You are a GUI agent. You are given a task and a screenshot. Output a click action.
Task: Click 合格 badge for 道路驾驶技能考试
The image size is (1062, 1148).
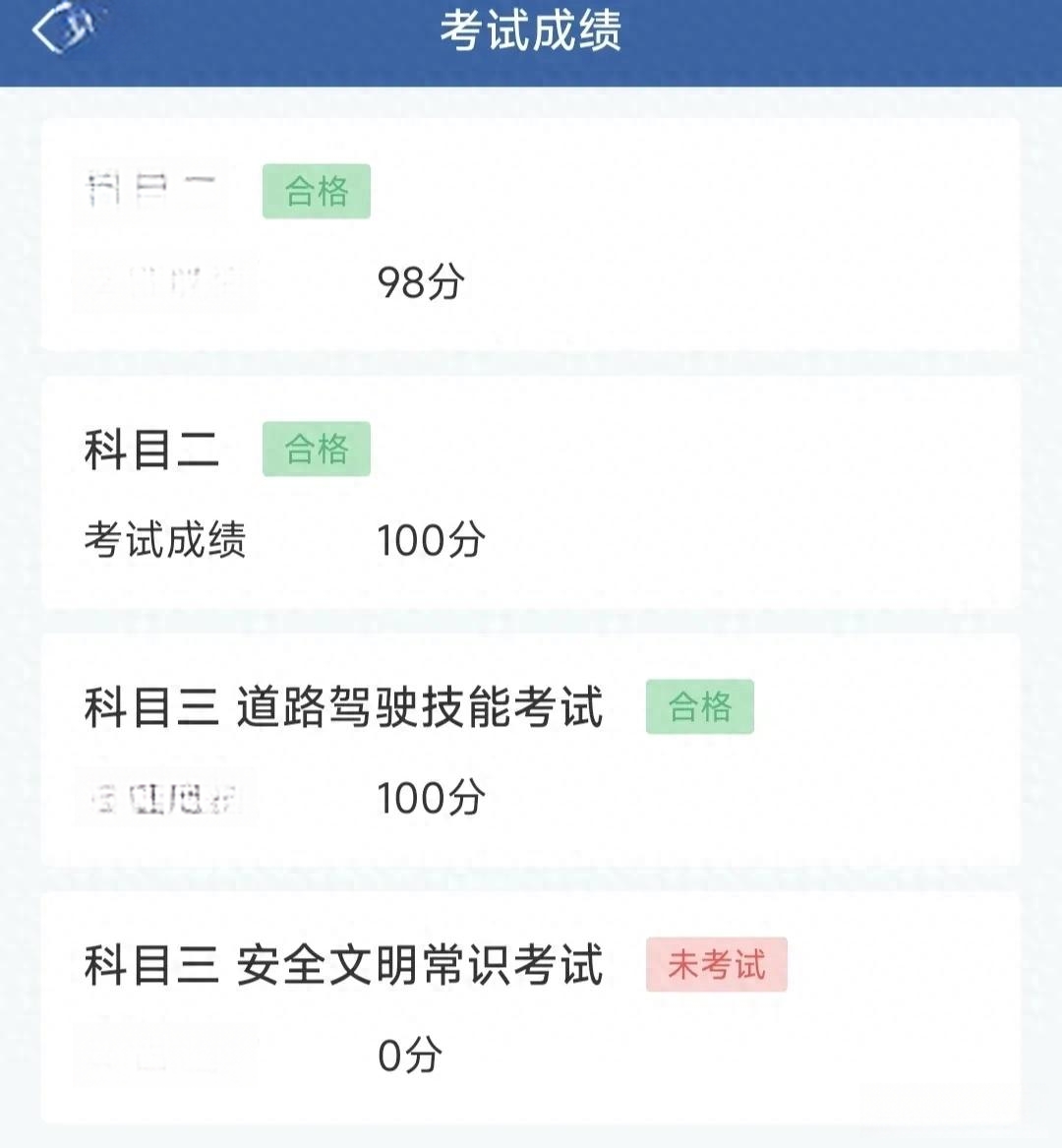pyautogui.click(x=700, y=706)
